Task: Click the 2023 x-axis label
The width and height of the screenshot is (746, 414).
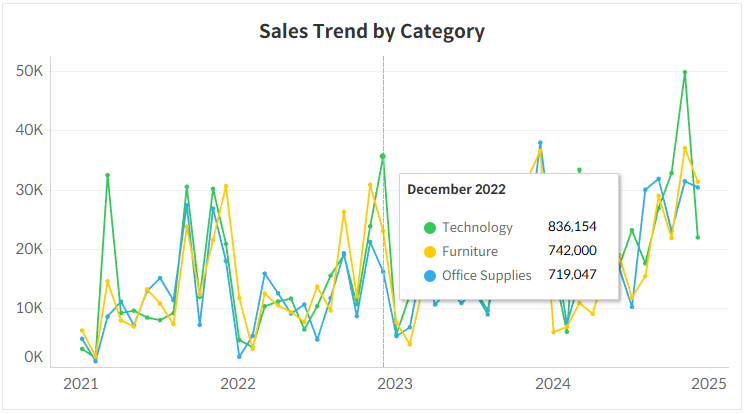Action: coord(395,383)
